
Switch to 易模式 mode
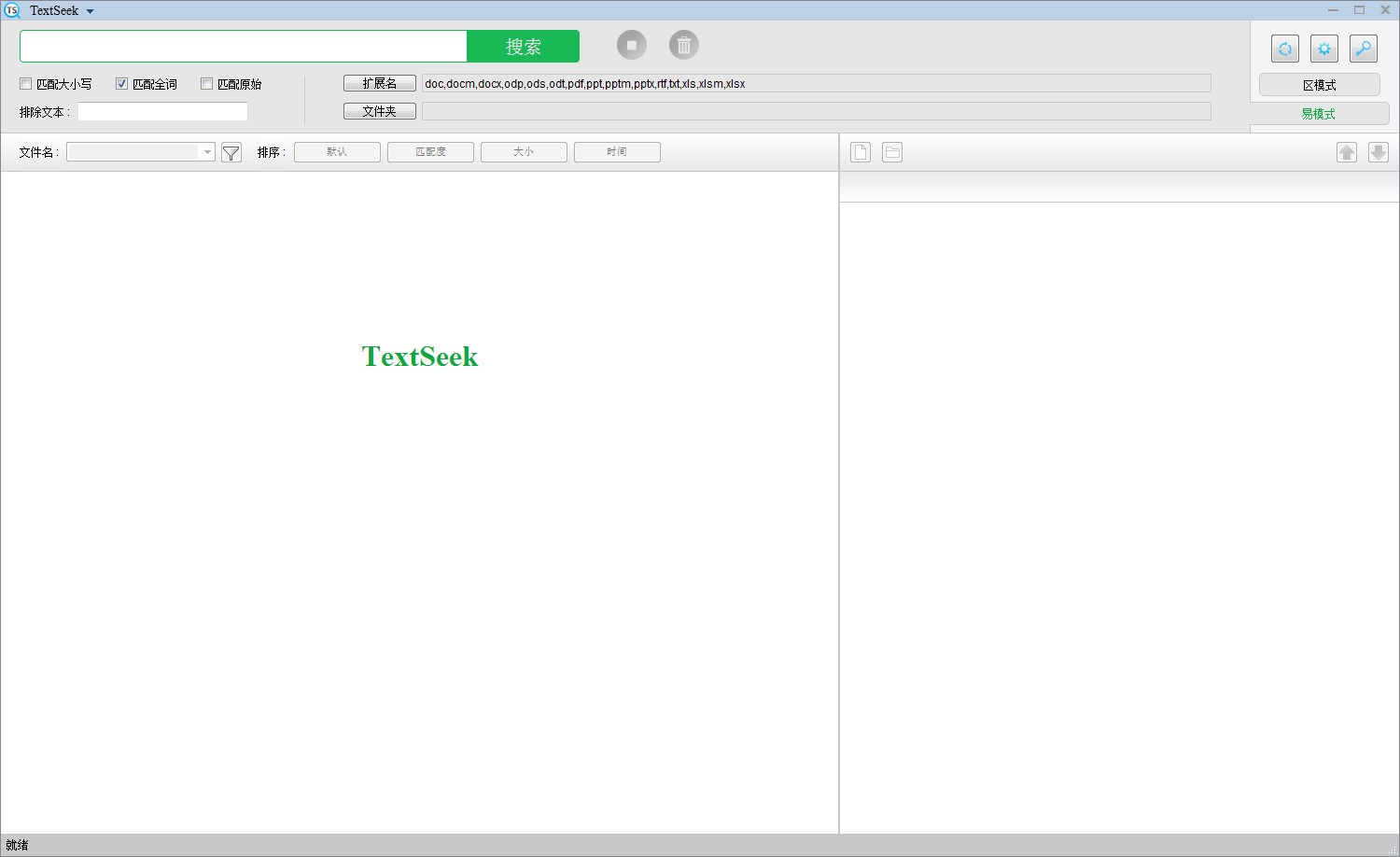click(x=1319, y=113)
